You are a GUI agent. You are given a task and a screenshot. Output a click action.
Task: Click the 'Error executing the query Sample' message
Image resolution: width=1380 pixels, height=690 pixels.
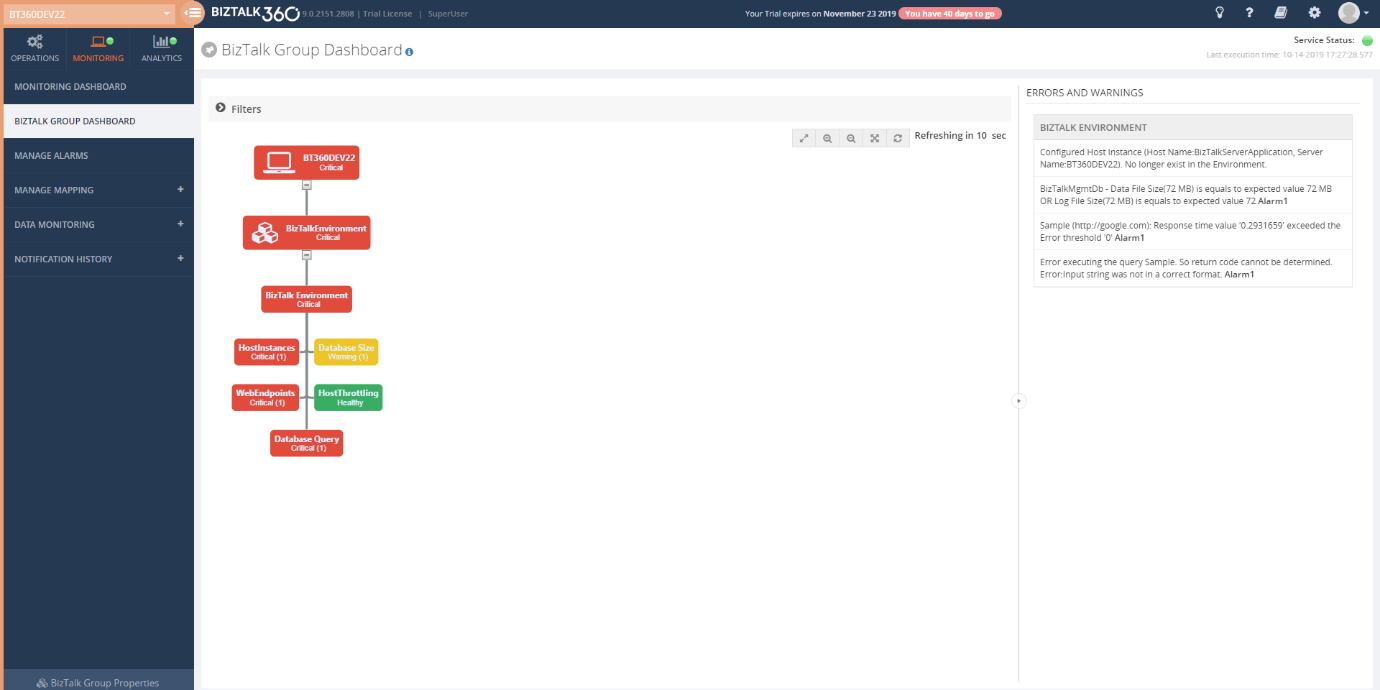(x=1193, y=268)
